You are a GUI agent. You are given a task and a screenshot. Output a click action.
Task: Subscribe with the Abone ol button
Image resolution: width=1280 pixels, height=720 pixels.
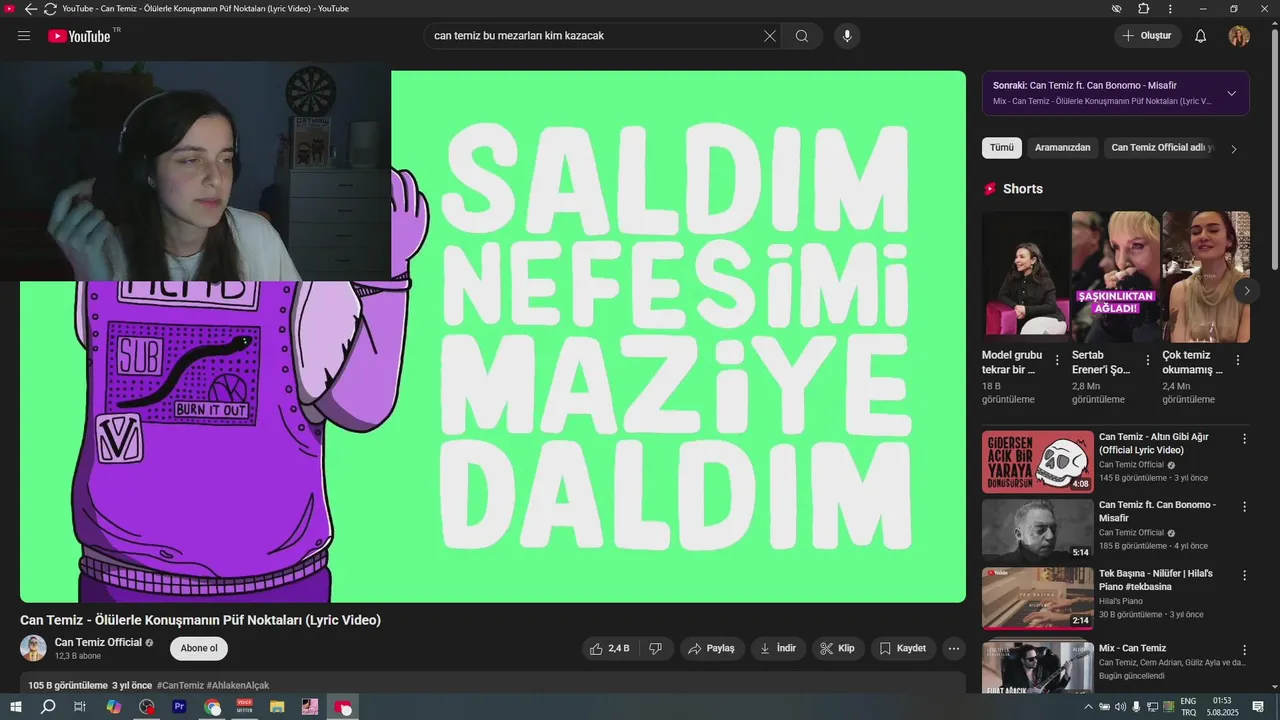click(199, 648)
